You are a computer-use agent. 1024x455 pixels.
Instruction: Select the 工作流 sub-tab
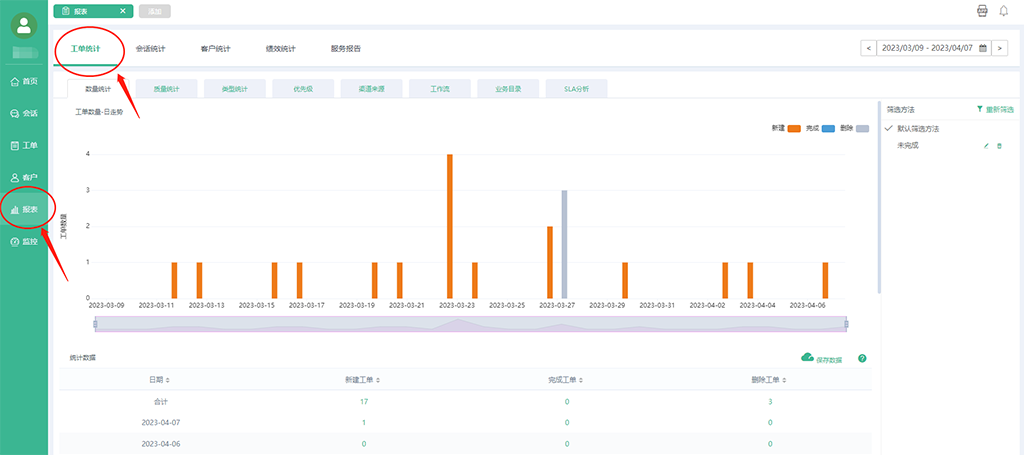coord(440,89)
